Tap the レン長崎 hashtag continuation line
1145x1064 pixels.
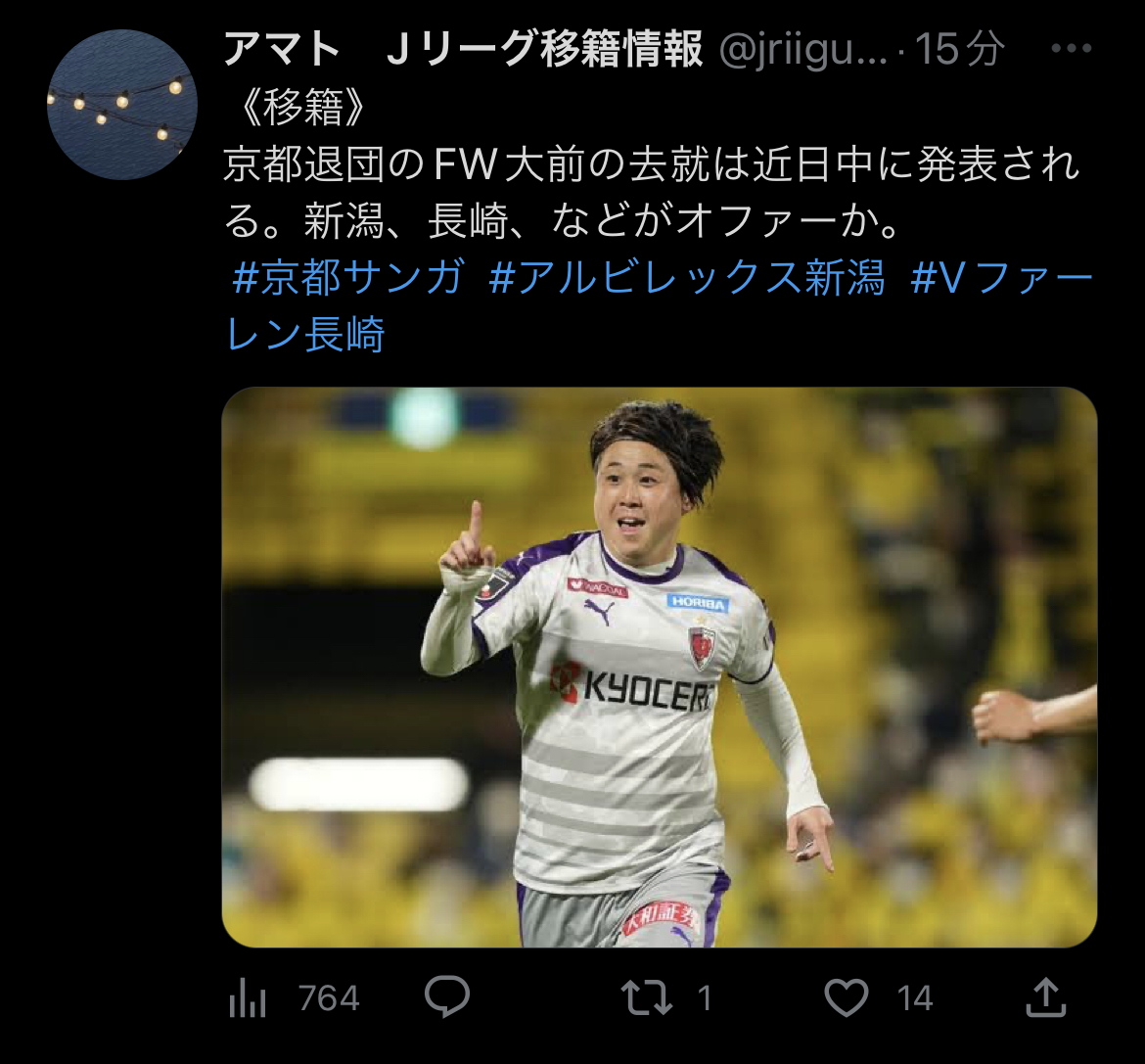tap(305, 335)
